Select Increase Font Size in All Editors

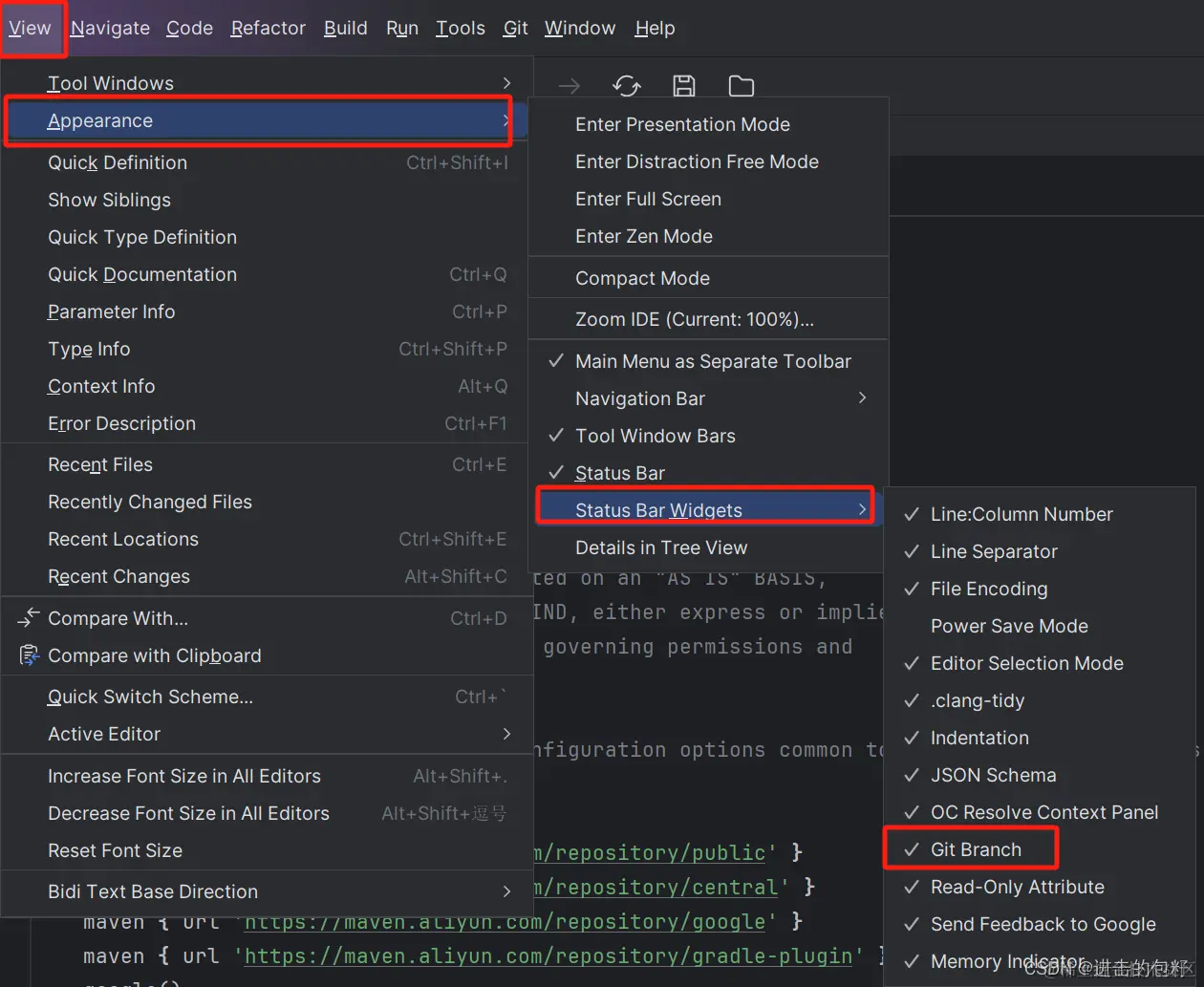click(266, 776)
